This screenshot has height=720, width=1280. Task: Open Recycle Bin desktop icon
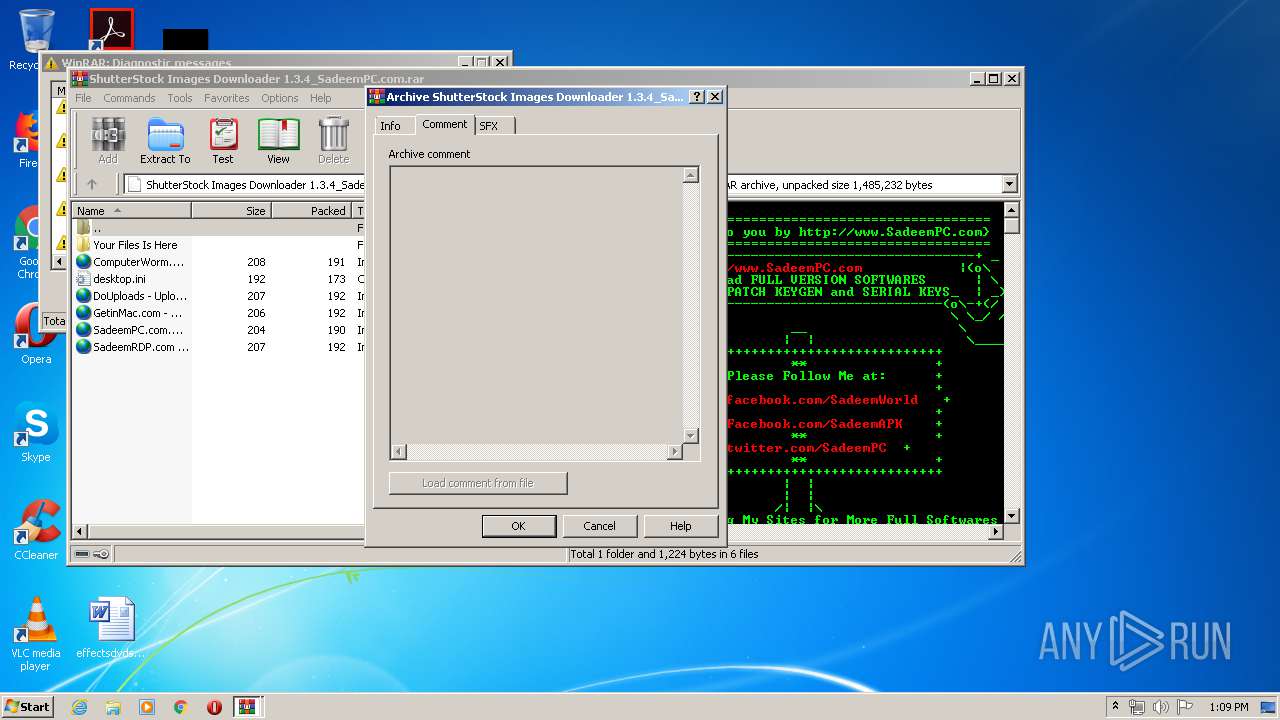pyautogui.click(x=36, y=40)
